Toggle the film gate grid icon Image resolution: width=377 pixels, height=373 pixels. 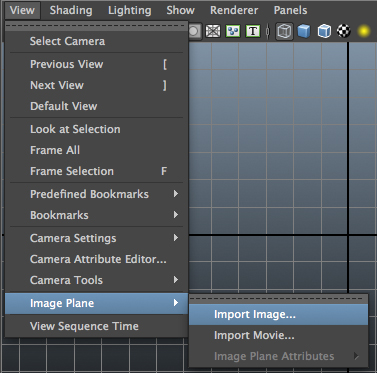pyautogui.click(x=213, y=31)
